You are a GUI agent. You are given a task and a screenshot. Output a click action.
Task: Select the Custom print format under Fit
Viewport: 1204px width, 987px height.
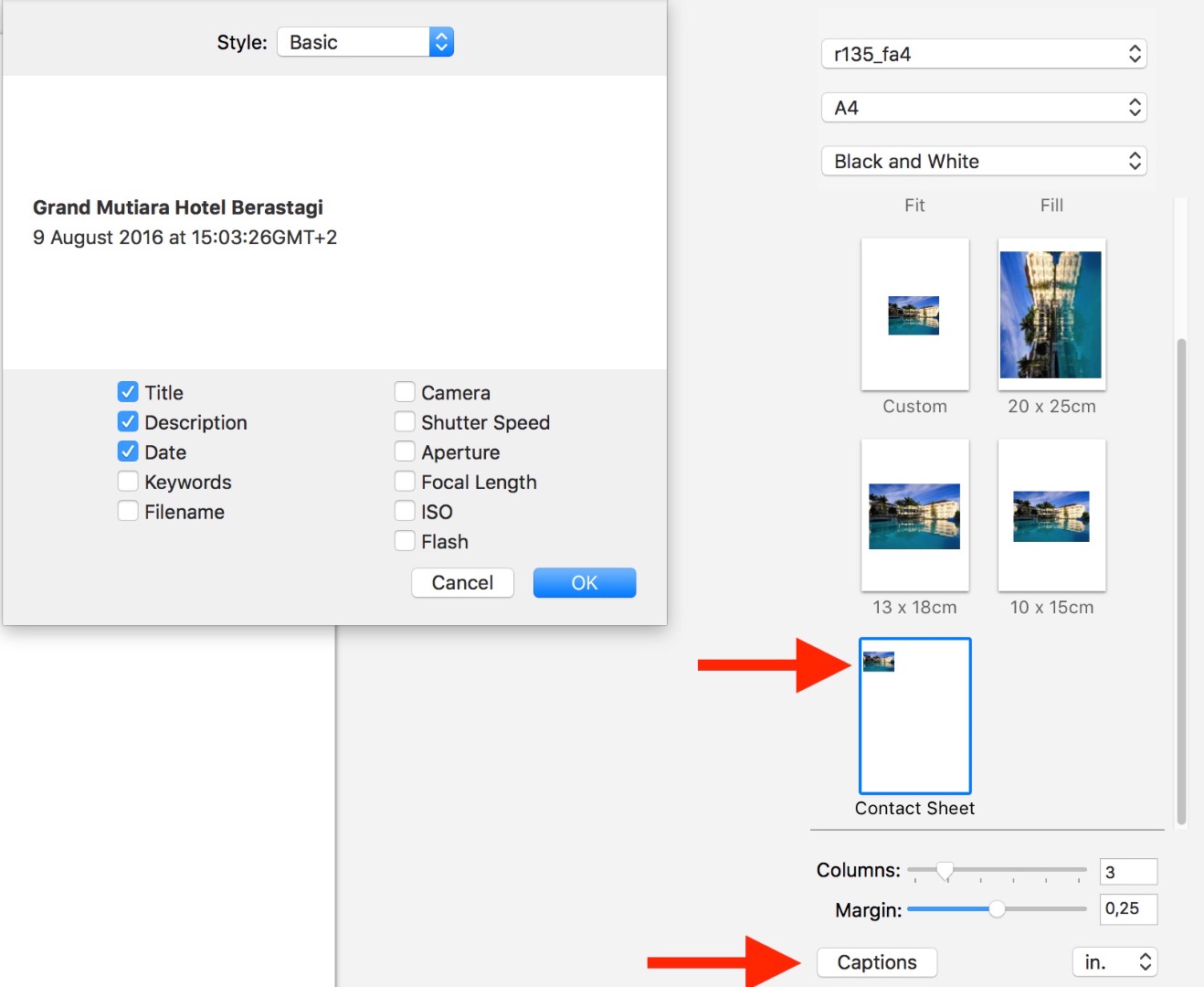coord(914,314)
